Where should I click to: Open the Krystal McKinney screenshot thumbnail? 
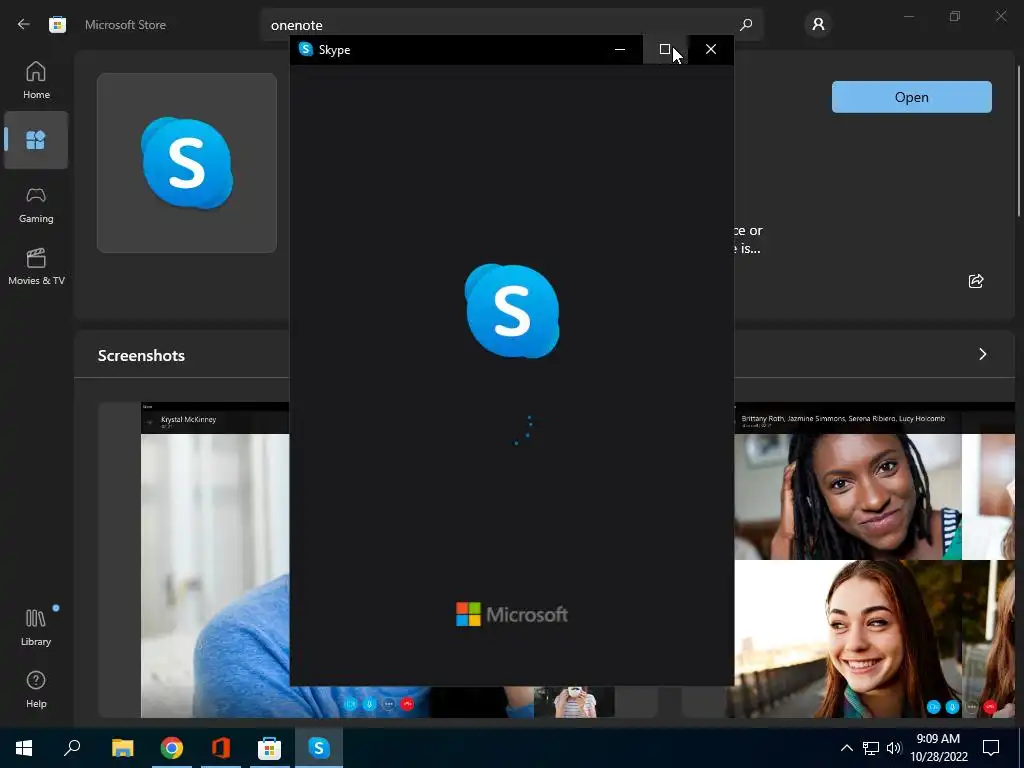point(216,560)
